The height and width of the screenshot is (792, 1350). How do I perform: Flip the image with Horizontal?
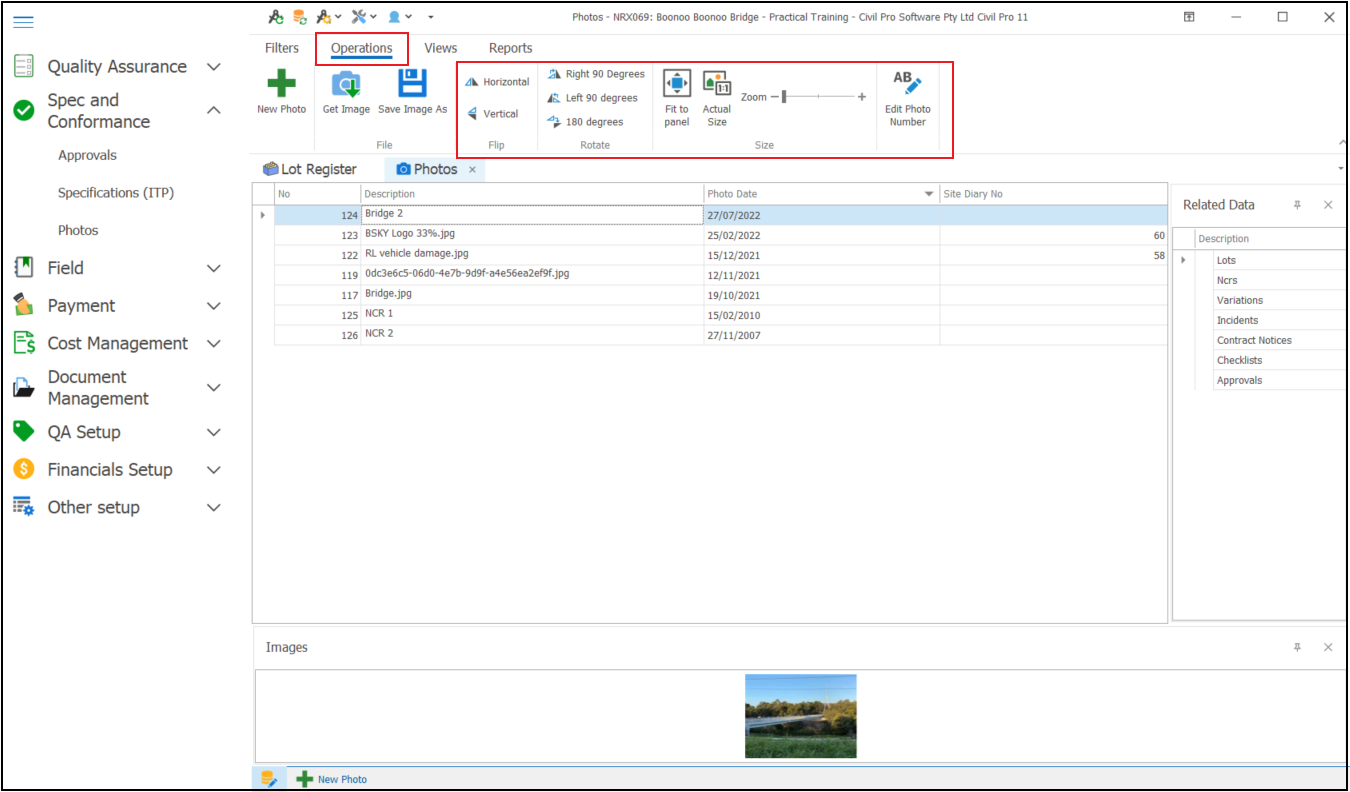pyautogui.click(x=497, y=82)
